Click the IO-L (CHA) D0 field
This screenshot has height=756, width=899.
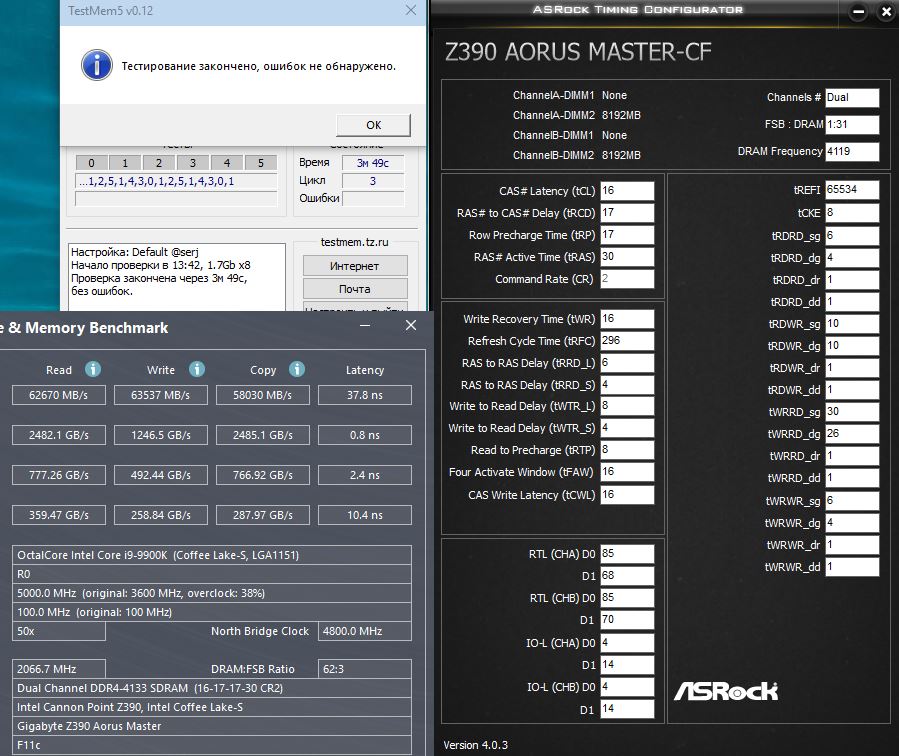click(x=627, y=643)
